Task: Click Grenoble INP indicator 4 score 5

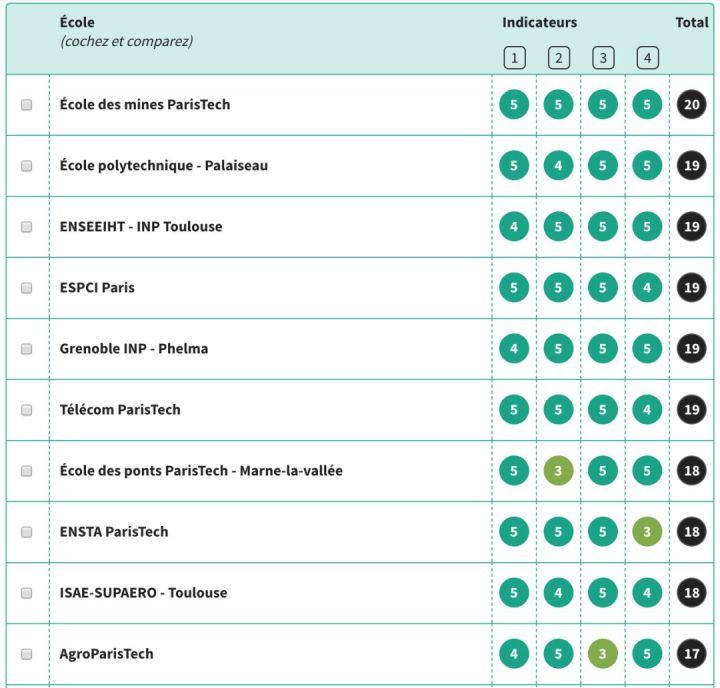Action: (647, 349)
